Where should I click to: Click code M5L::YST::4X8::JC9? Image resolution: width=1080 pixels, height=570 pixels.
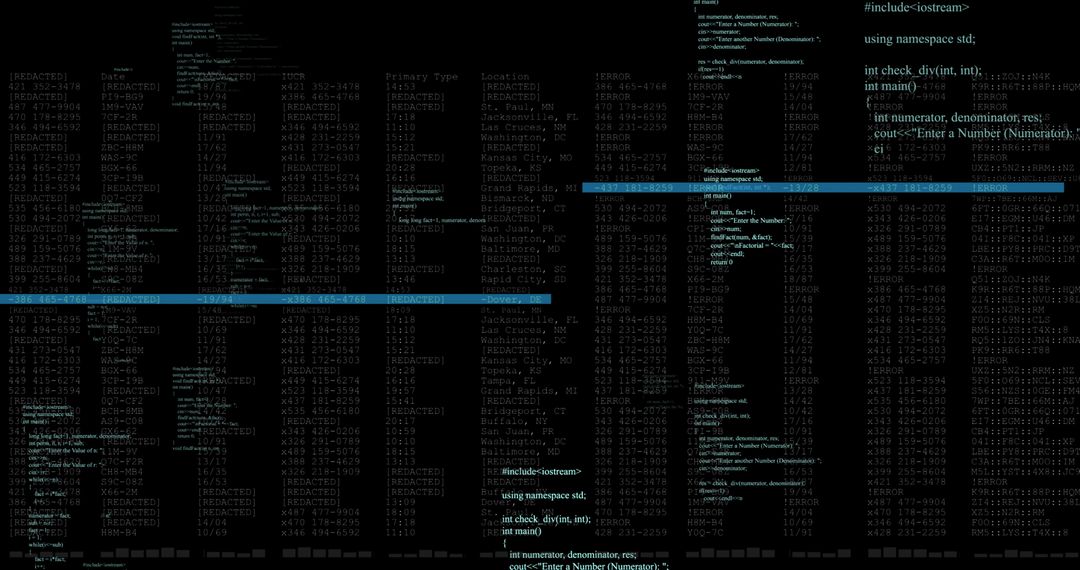click(1026, 472)
